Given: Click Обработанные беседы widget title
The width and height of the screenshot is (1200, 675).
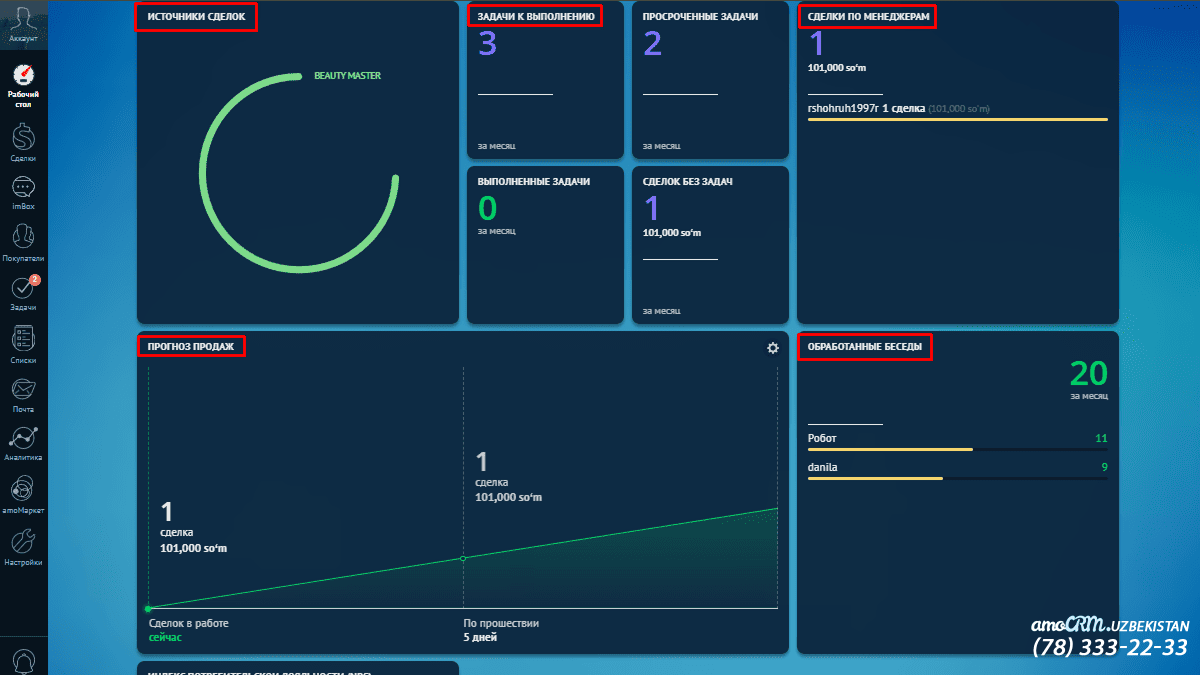Looking at the screenshot, I should point(865,347).
